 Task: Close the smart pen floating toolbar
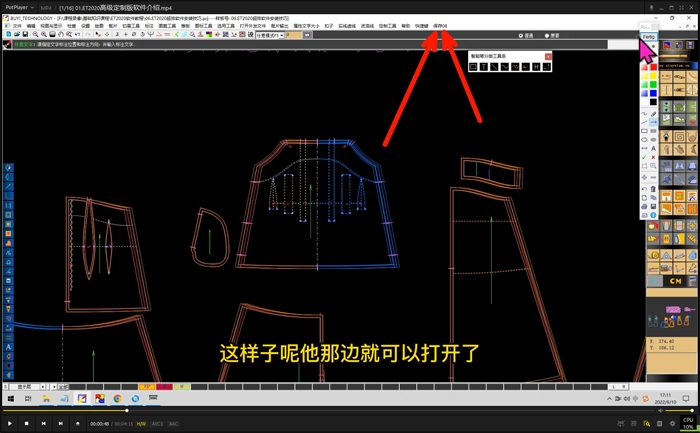point(548,56)
